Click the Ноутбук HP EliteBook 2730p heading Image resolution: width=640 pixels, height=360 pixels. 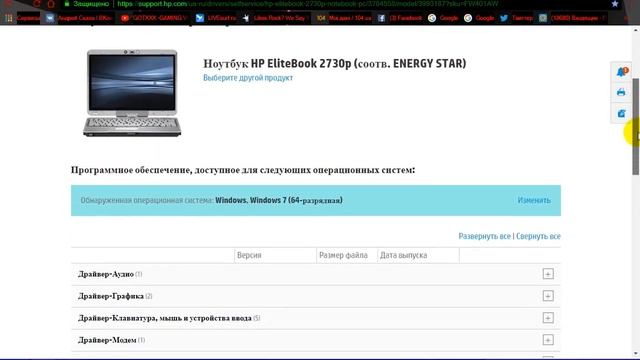335,64
